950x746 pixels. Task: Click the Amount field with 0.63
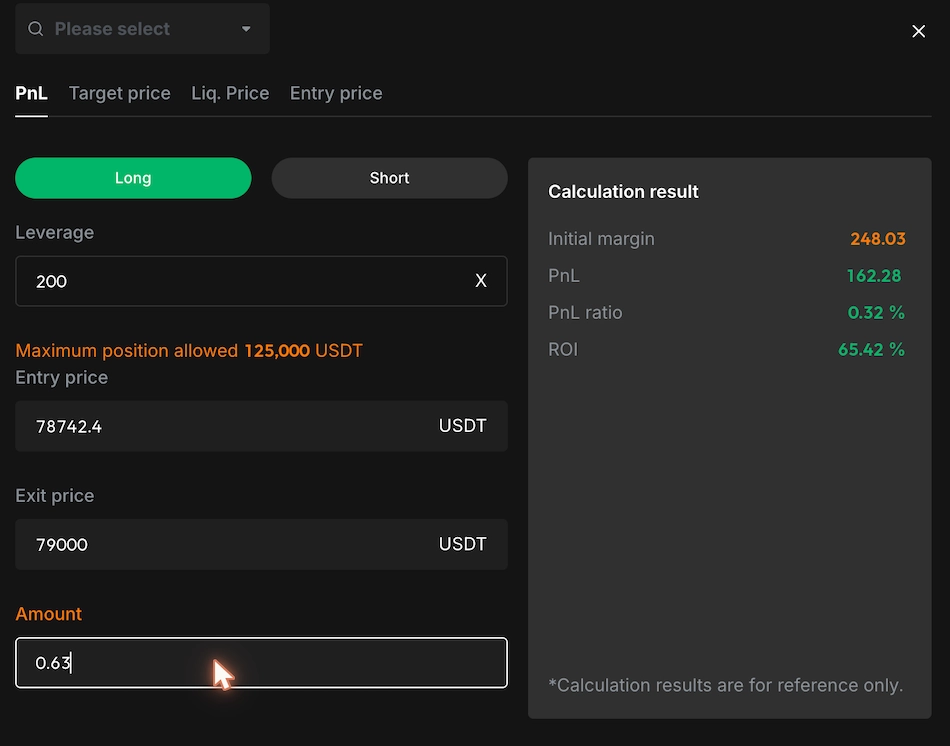tap(261, 662)
